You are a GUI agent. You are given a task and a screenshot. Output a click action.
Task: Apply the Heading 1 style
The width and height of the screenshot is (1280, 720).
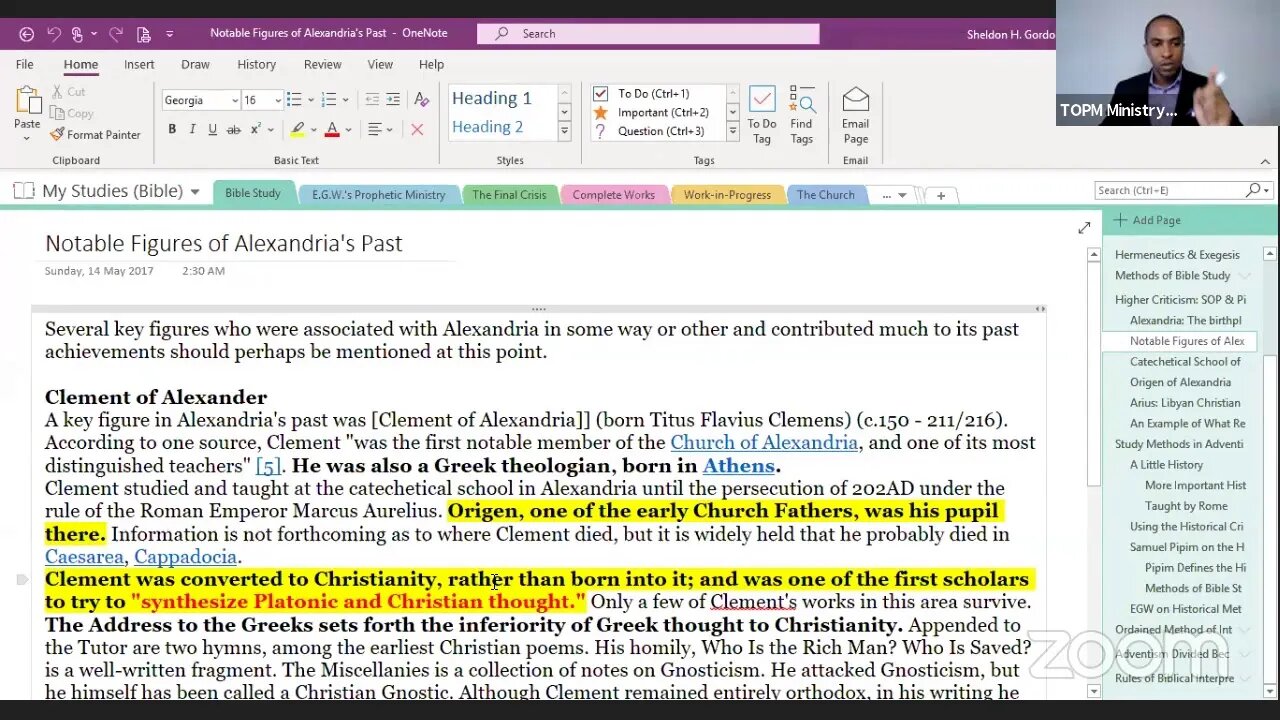pos(492,98)
